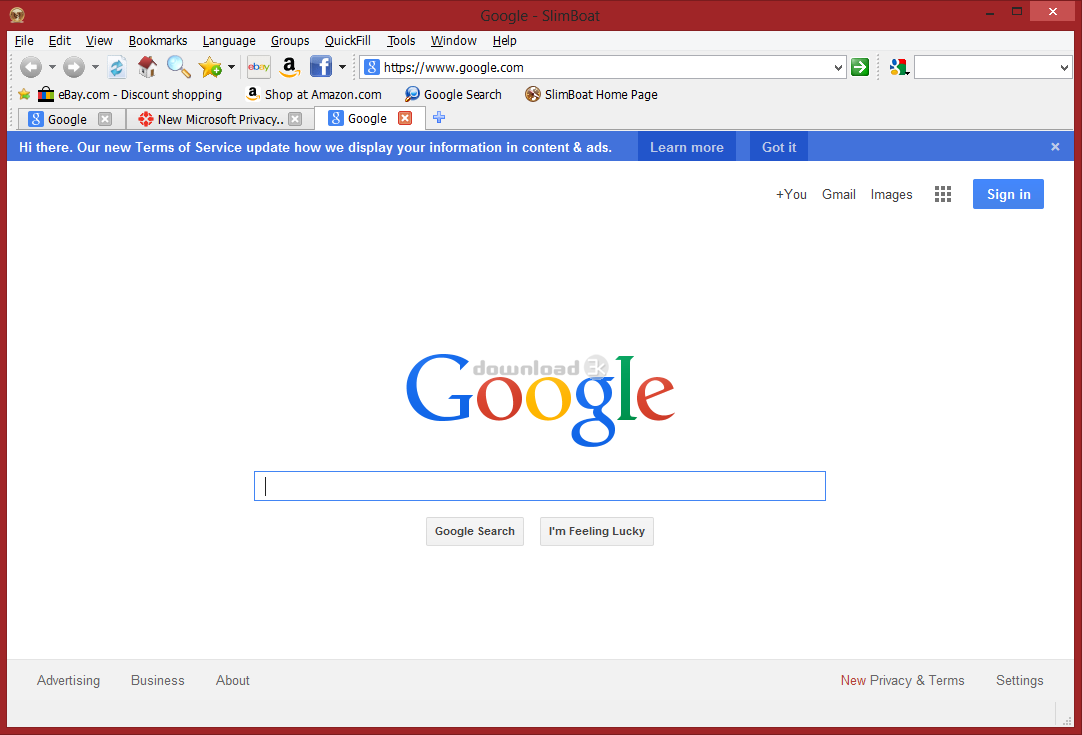This screenshot has width=1082, height=735.
Task: Click the Back navigation arrow
Action: (31, 67)
